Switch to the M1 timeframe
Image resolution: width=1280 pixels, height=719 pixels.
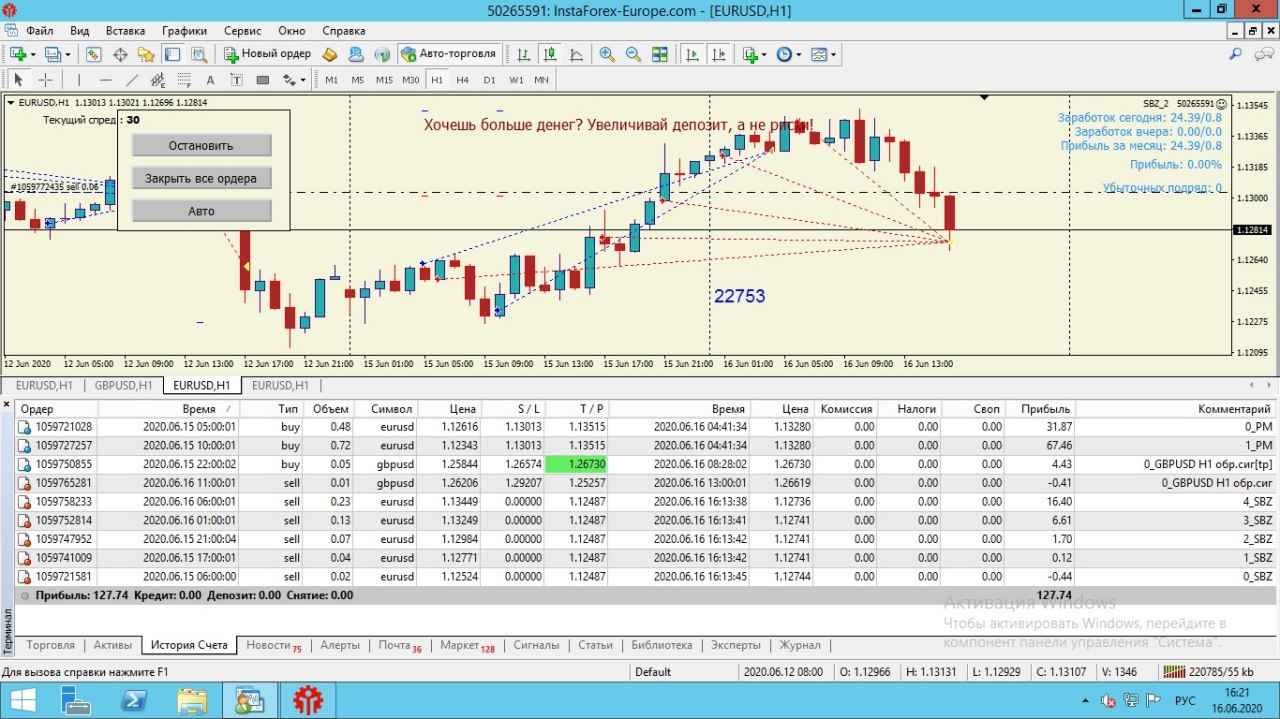(x=331, y=80)
